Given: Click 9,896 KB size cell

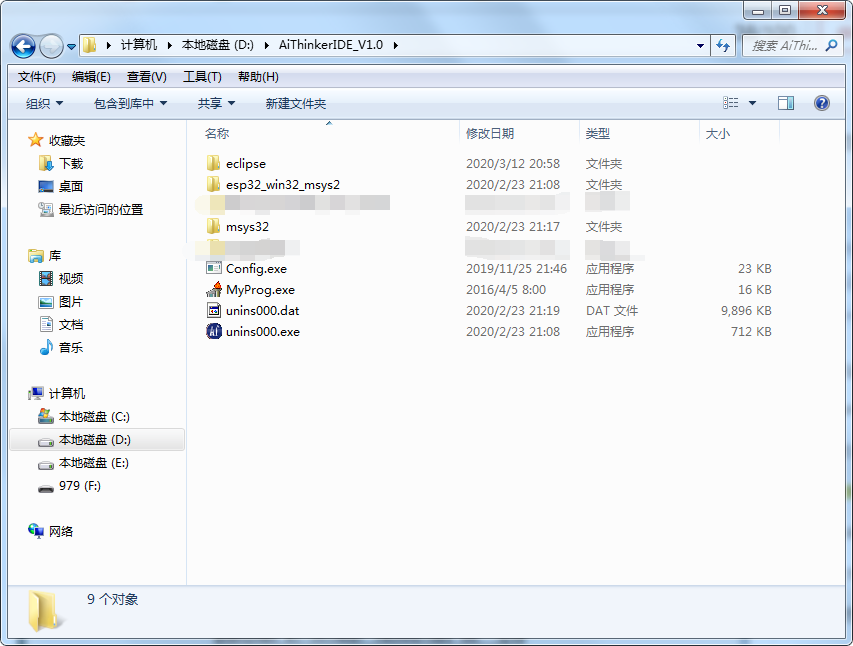Looking at the screenshot, I should [x=746, y=310].
